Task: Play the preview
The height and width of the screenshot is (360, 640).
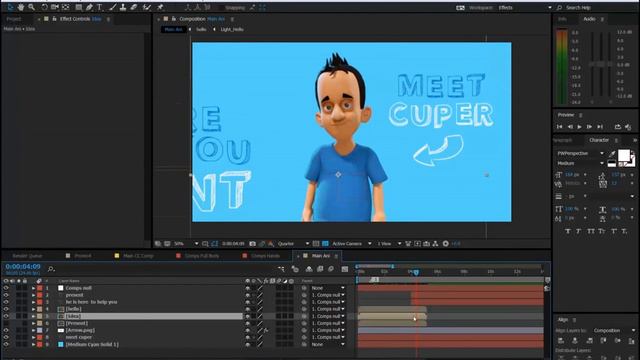Action: coord(579,127)
